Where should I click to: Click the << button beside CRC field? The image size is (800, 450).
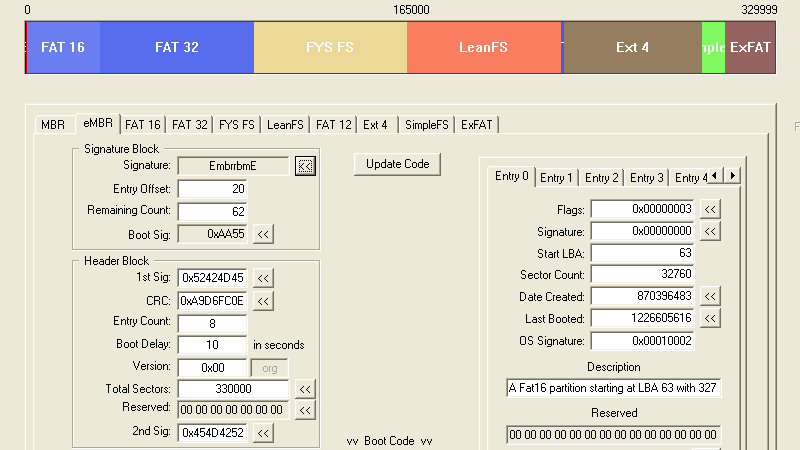click(263, 300)
